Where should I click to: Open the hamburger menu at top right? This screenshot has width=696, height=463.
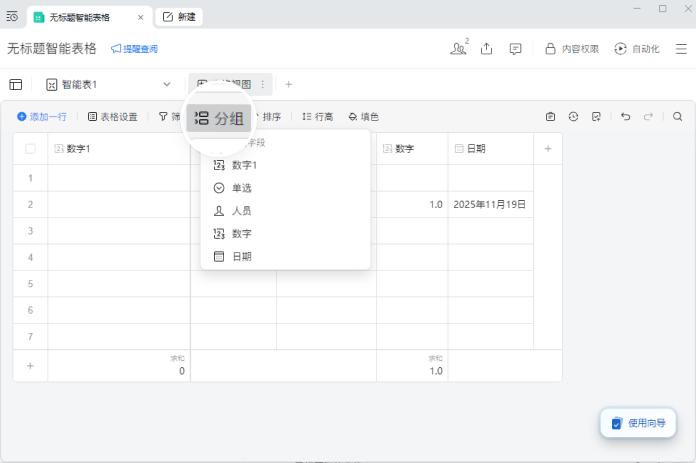[681, 49]
